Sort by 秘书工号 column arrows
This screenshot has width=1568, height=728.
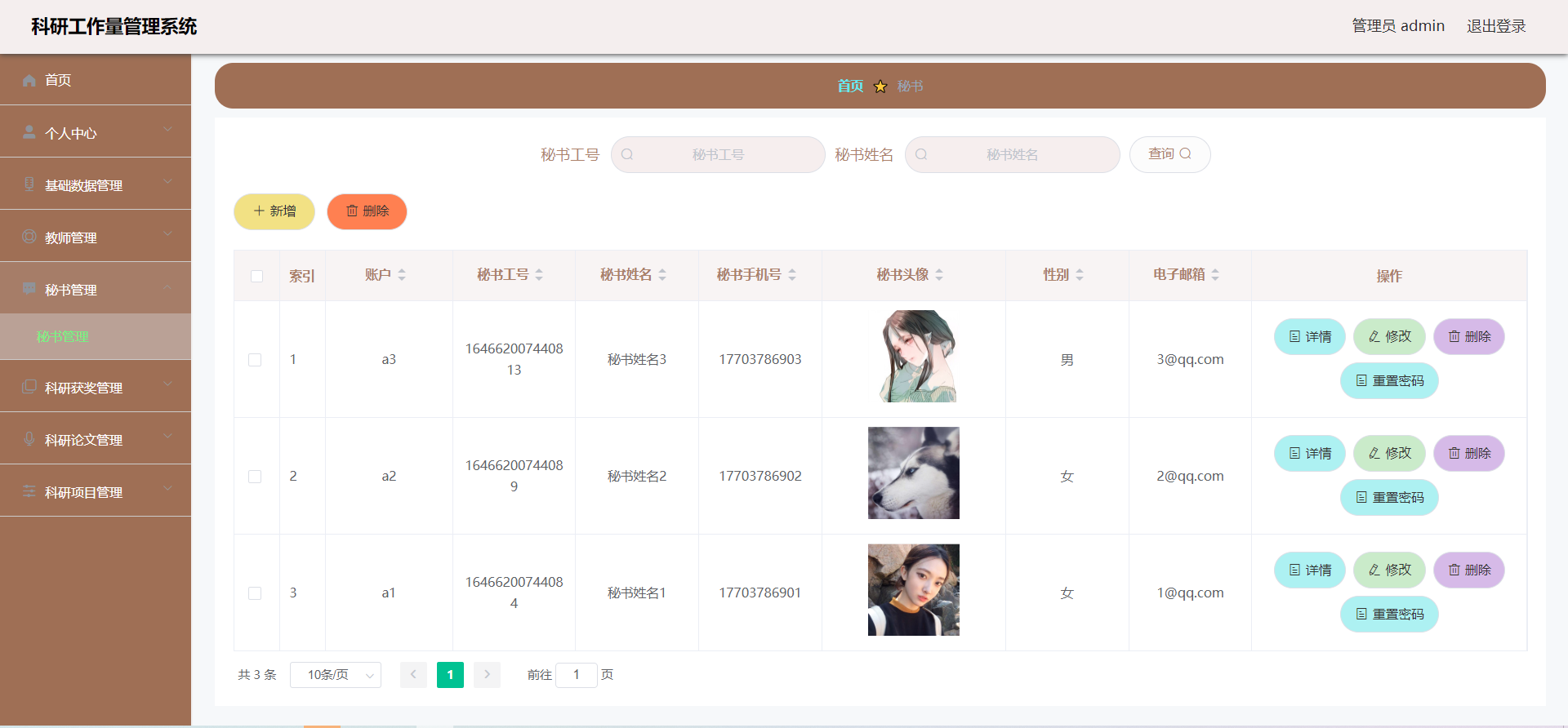pyautogui.click(x=539, y=275)
